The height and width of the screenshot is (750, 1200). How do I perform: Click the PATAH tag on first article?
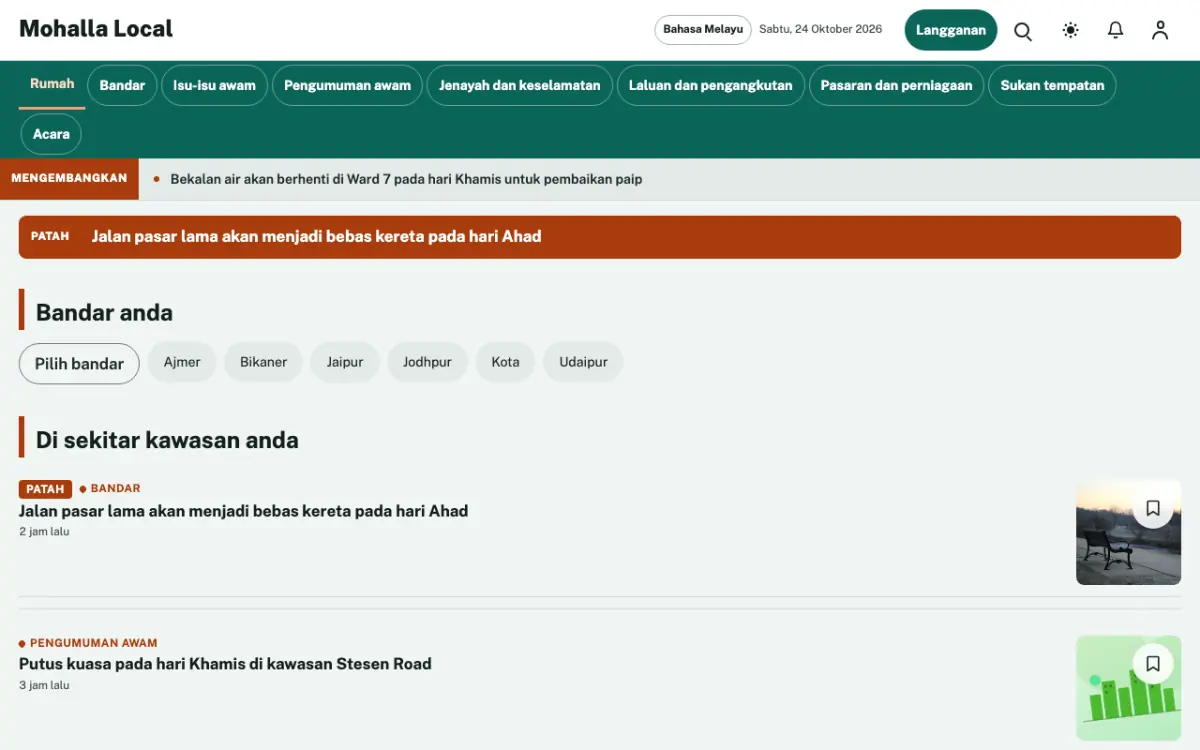click(x=45, y=489)
